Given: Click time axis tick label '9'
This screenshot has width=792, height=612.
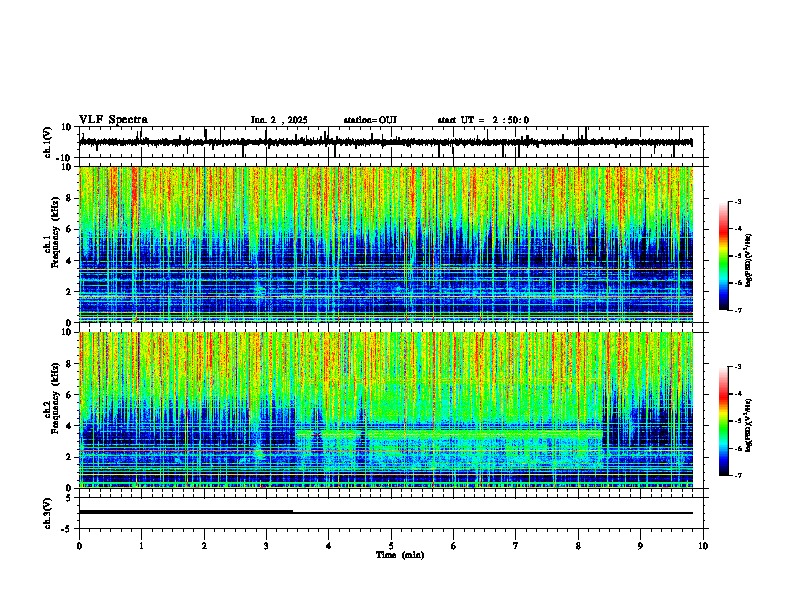Looking at the screenshot, I should click(640, 546).
